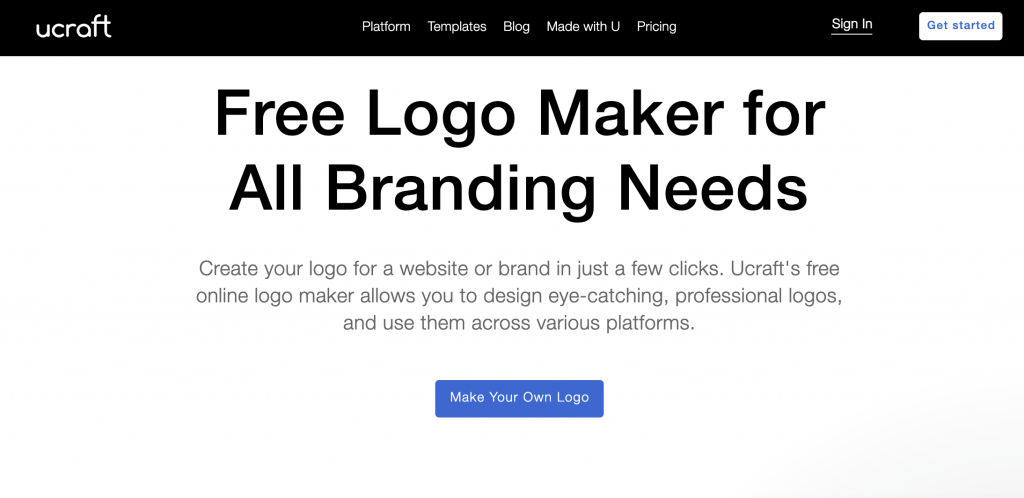Click the Sign In link
The width and height of the screenshot is (1024, 498).
[x=852, y=25]
